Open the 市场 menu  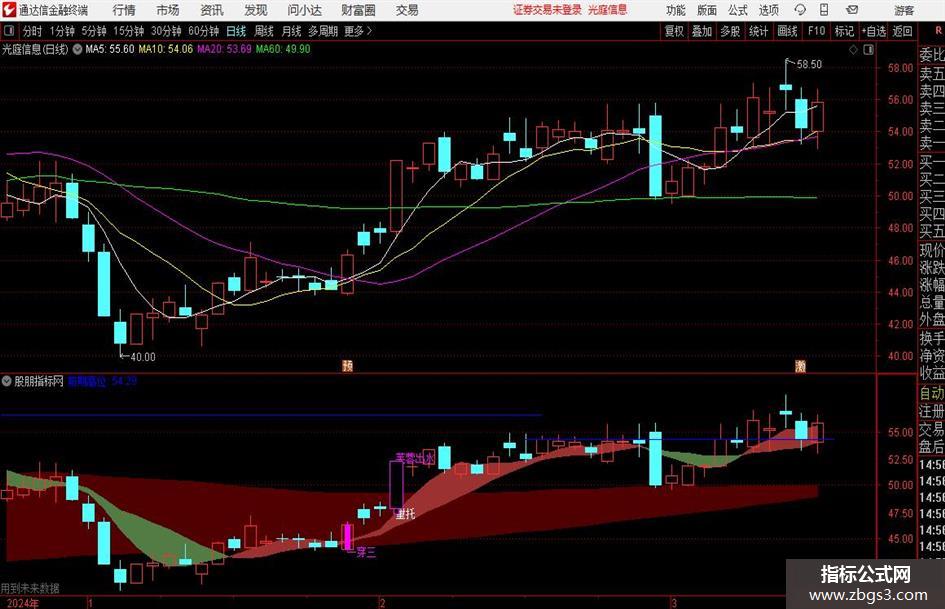[168, 10]
